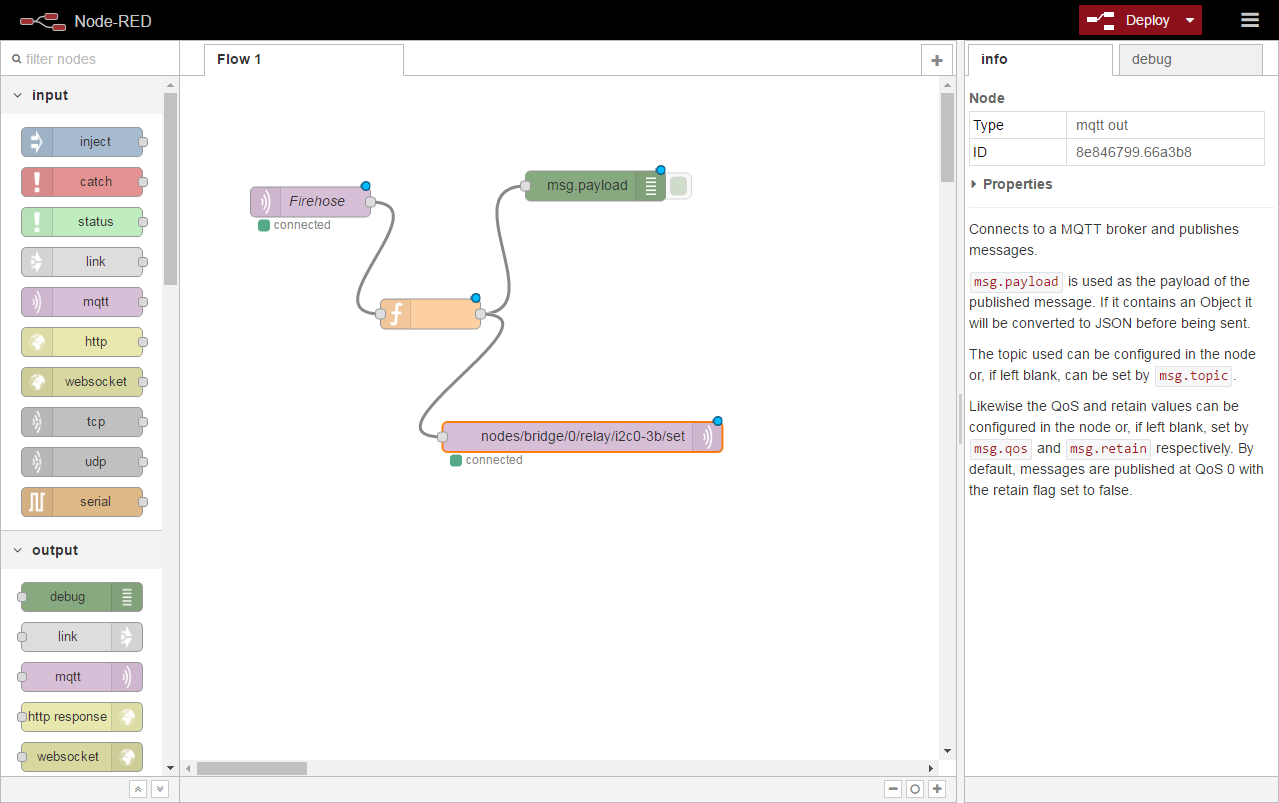Toggle msg.payload debug node output button

click(679, 185)
